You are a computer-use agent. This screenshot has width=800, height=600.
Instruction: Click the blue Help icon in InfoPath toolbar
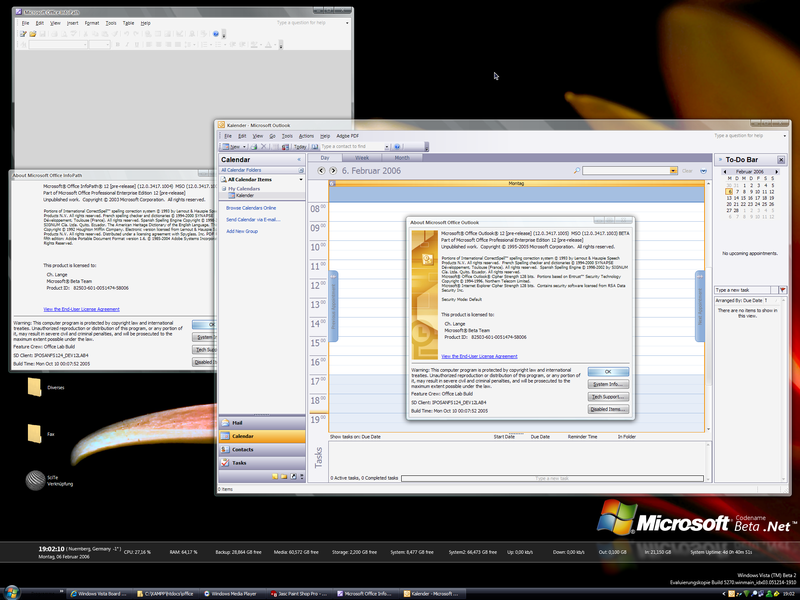215,33
